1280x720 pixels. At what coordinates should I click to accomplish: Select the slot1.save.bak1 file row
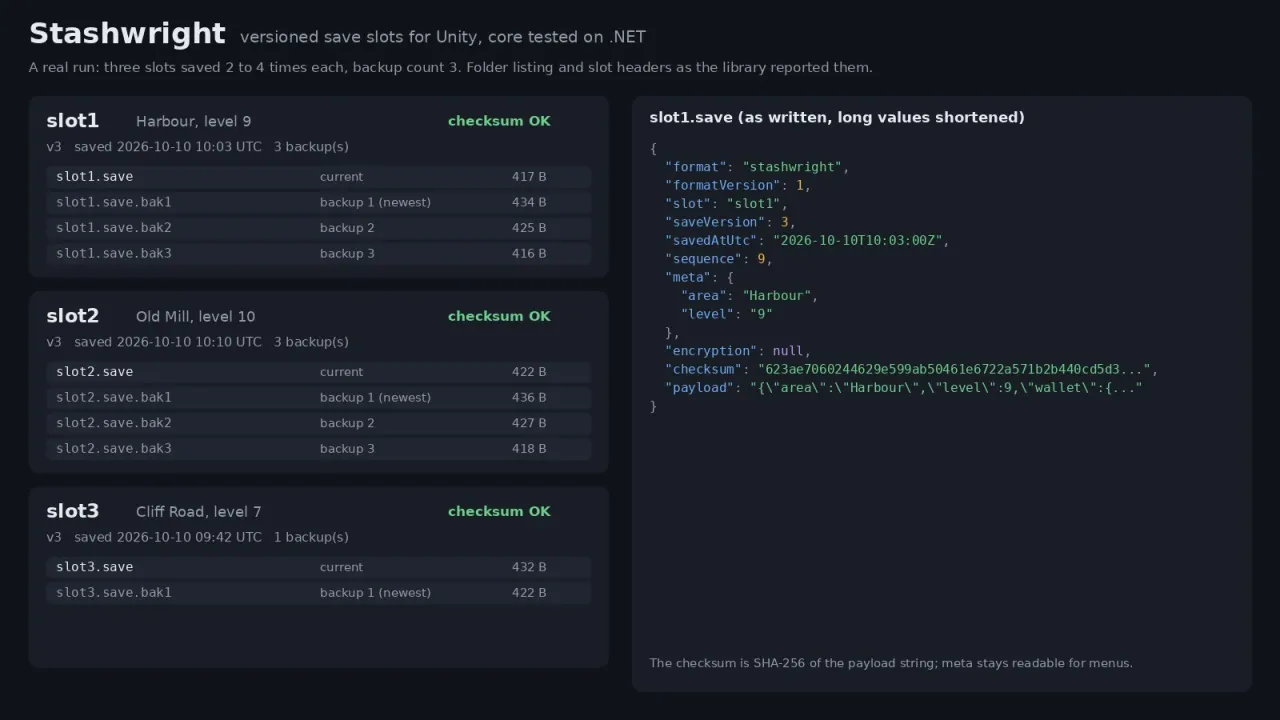(x=318, y=202)
